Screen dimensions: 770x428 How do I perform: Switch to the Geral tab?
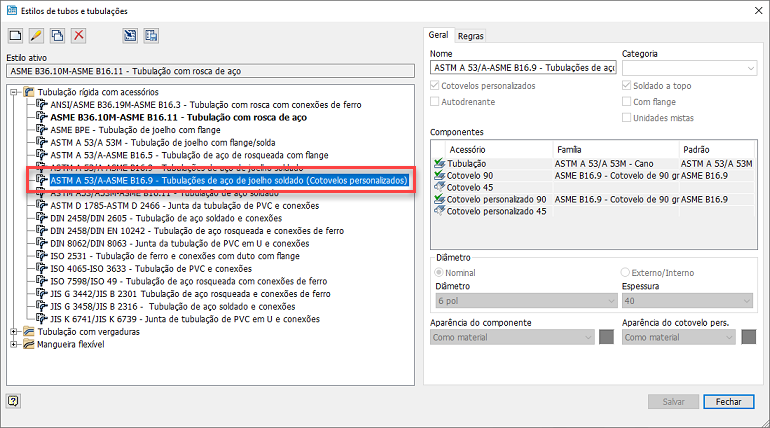438,35
